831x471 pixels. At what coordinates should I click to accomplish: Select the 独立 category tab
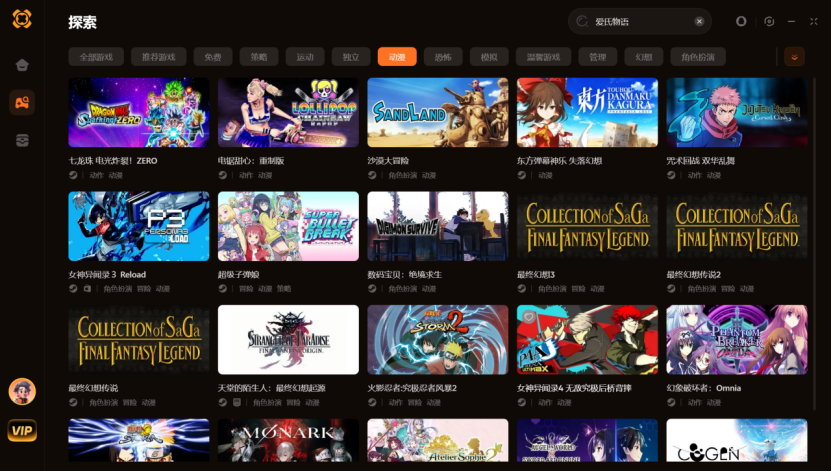tap(351, 57)
